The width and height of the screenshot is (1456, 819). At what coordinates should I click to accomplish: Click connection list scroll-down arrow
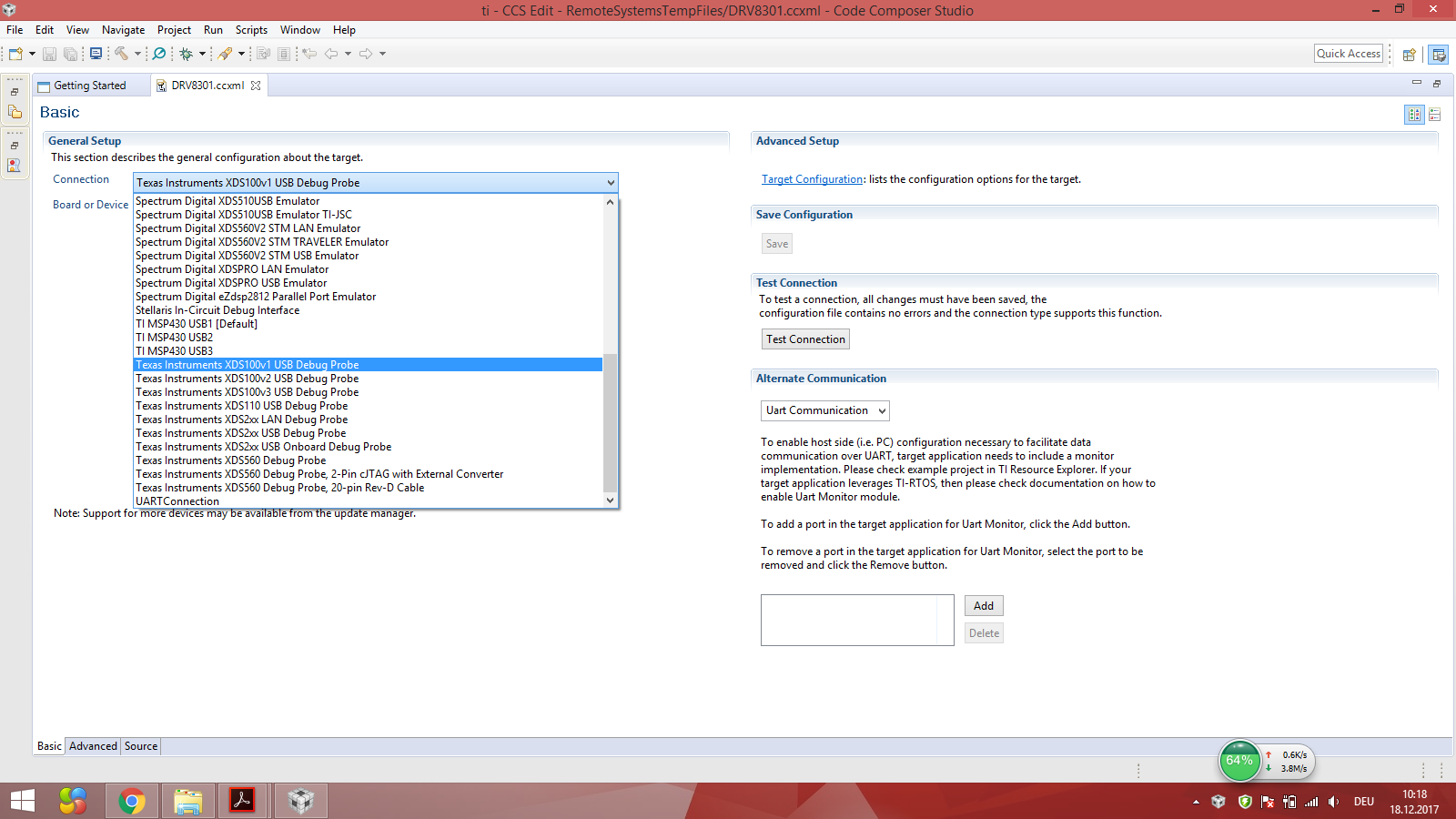click(x=610, y=500)
